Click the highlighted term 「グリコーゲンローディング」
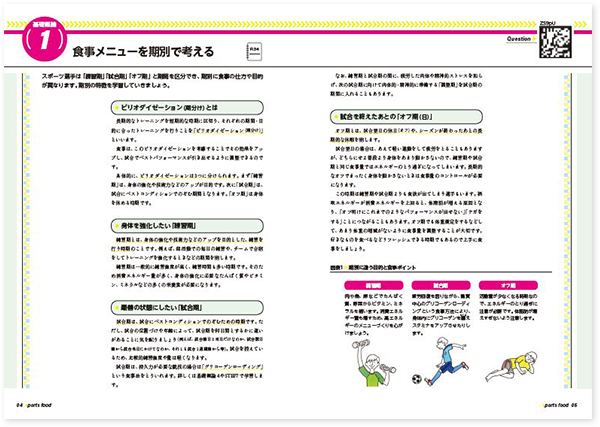Screen dimensions: 600x427 coord(233,367)
